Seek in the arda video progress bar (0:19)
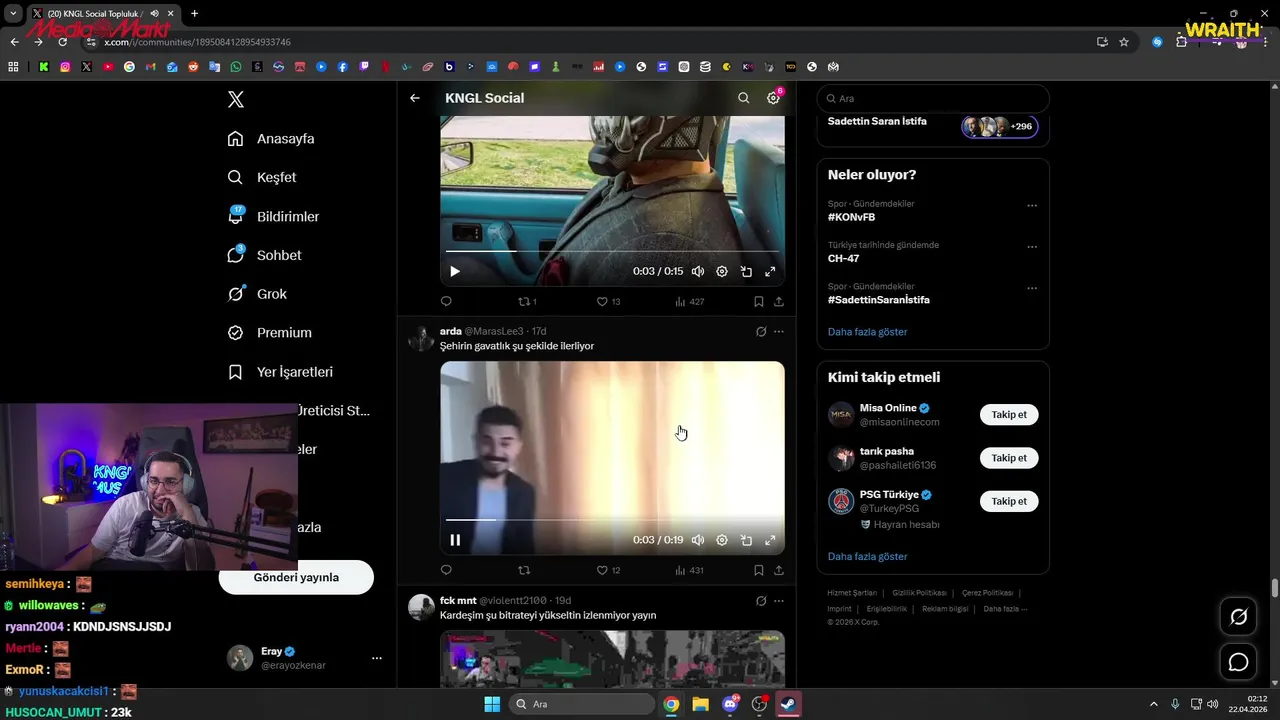Viewport: 1280px width, 720px height. [x=612, y=520]
